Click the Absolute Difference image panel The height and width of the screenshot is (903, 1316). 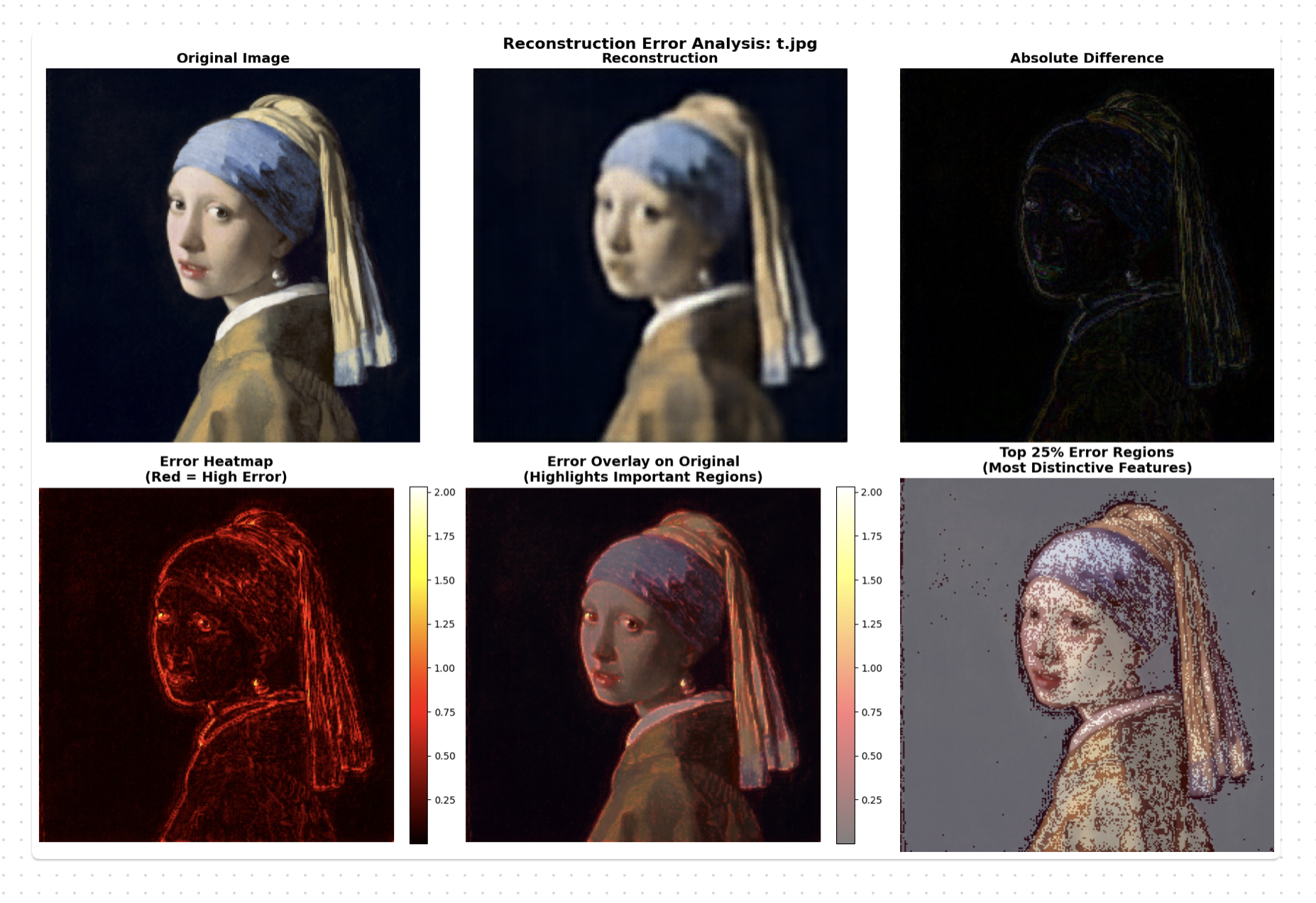pos(1087,255)
